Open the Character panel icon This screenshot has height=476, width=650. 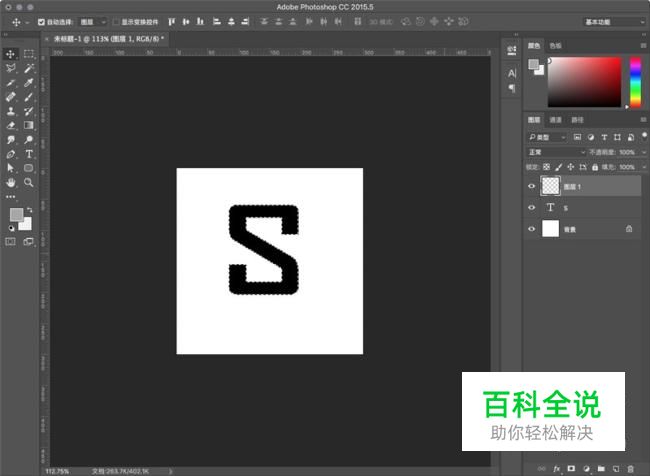tap(512, 74)
